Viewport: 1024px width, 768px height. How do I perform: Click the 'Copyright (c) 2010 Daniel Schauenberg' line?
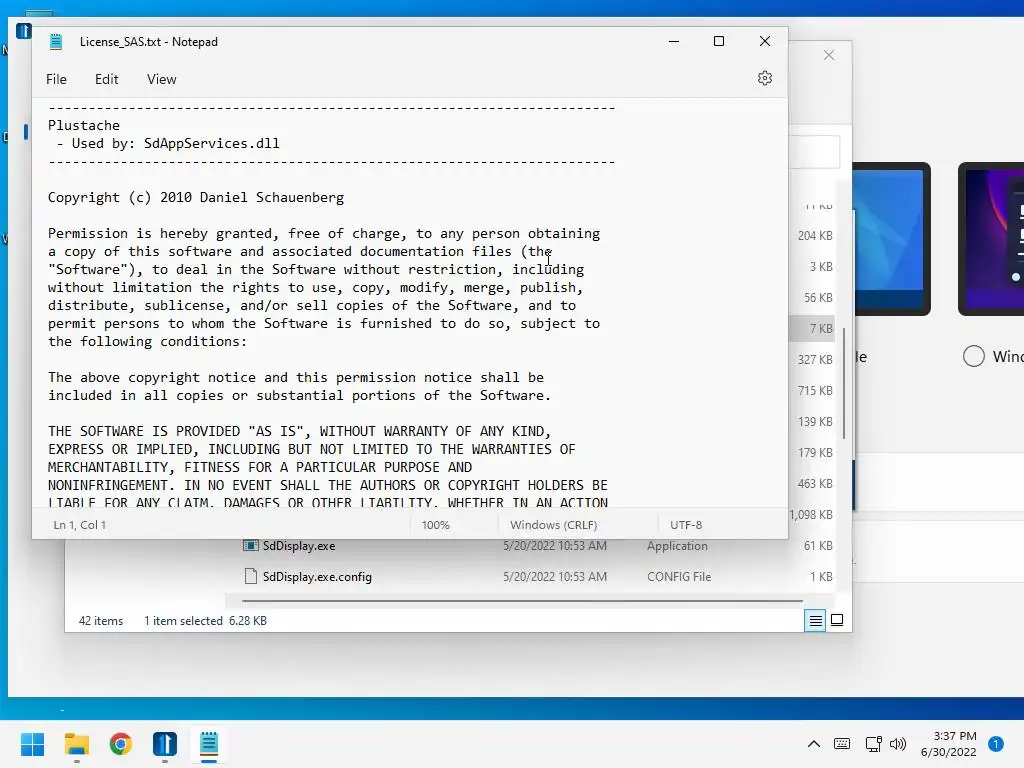pyautogui.click(x=196, y=198)
